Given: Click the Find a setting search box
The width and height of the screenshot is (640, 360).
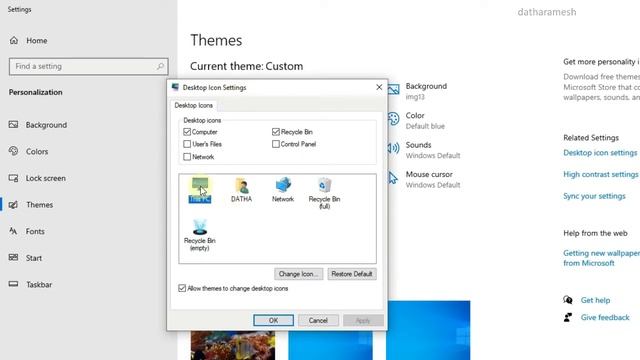Looking at the screenshot, I should pos(89,66).
